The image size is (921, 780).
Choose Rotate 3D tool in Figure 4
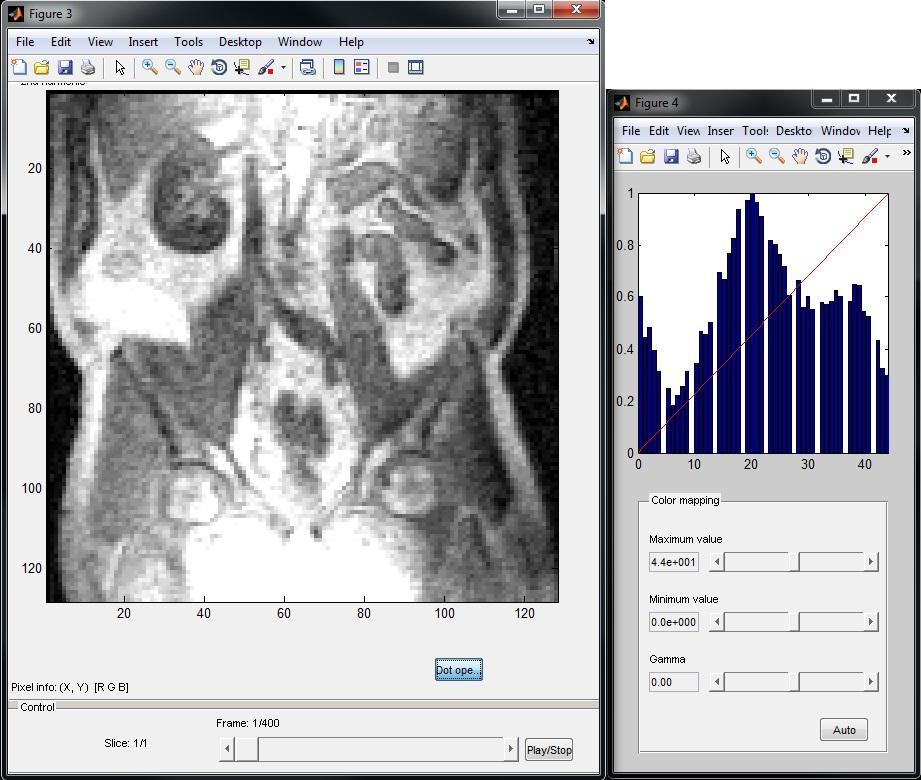pyautogui.click(x=823, y=156)
